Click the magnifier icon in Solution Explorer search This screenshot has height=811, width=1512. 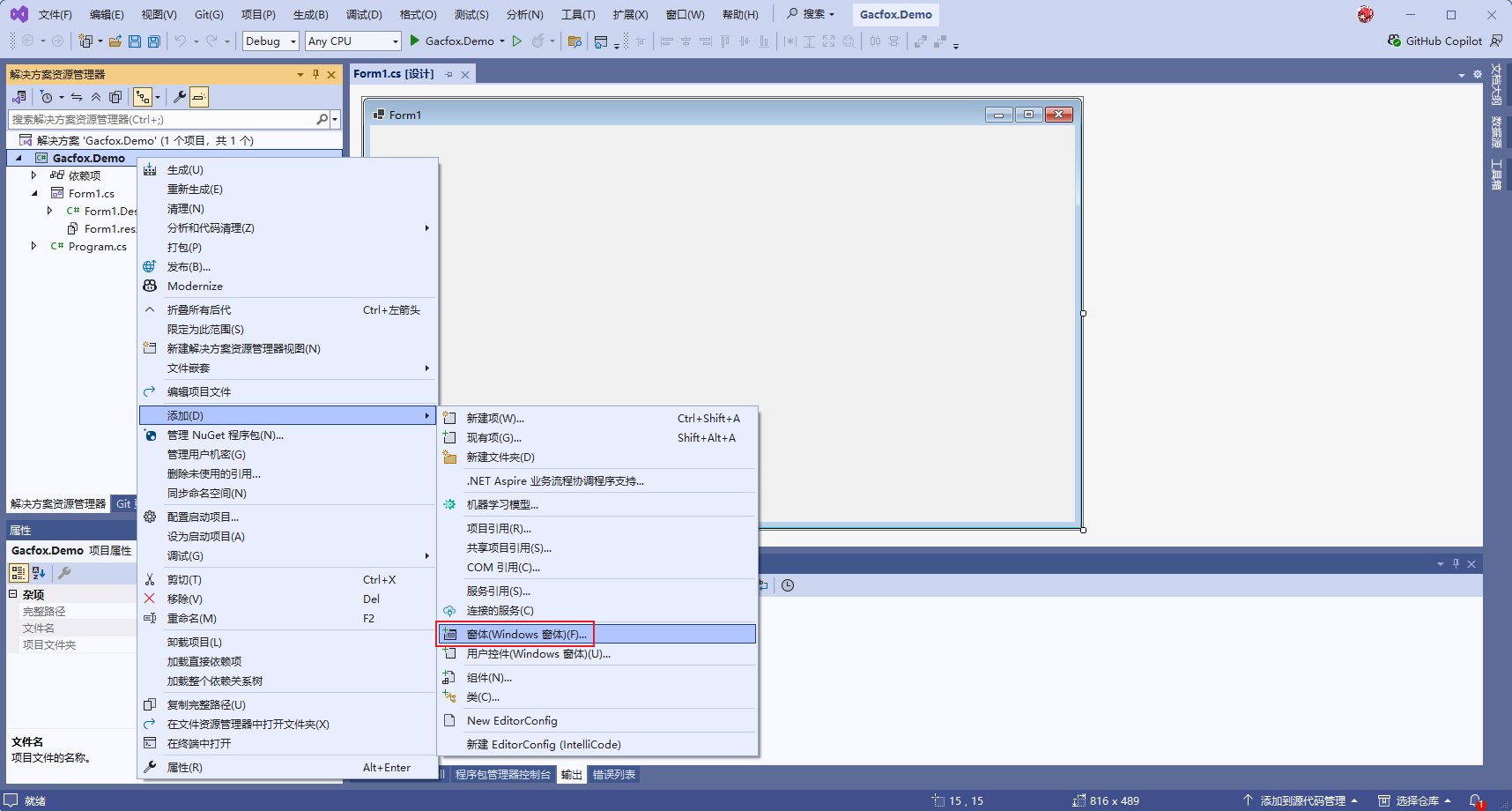(322, 119)
